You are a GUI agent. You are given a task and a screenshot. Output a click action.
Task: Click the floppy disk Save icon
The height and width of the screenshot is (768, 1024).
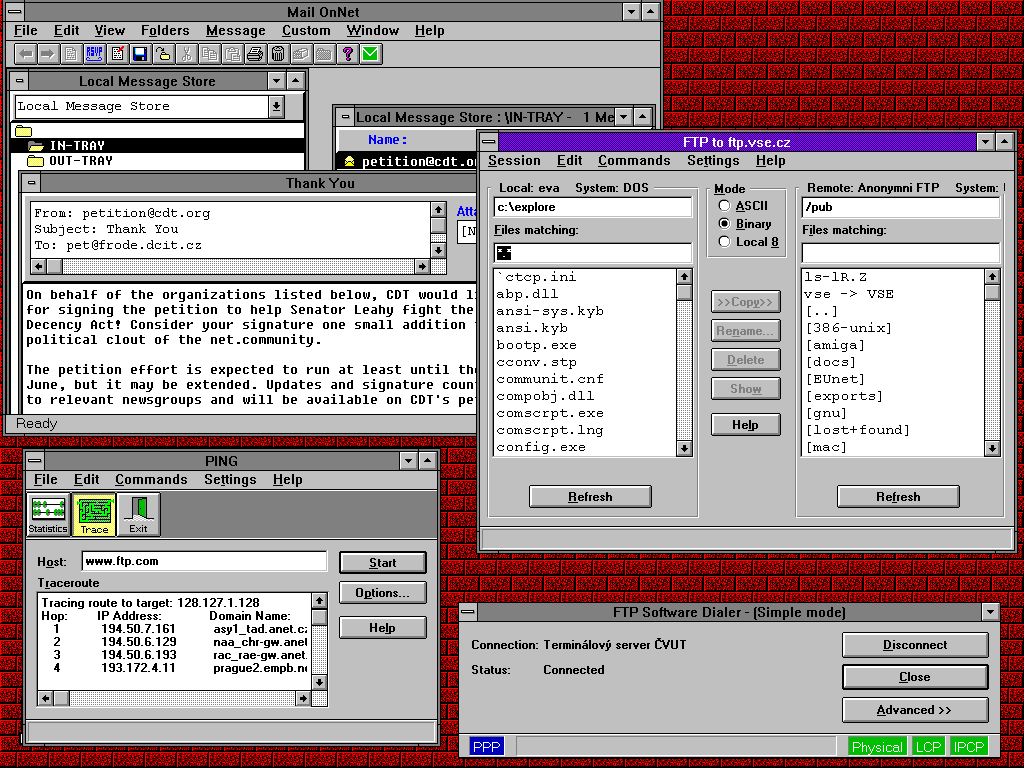[x=140, y=54]
